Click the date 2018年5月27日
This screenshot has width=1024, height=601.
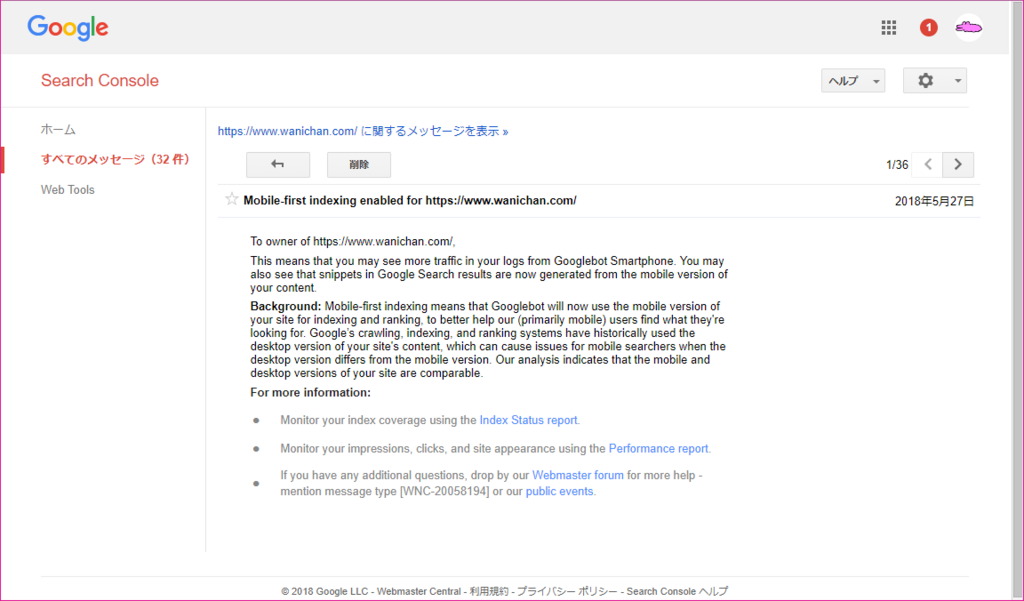pos(934,201)
